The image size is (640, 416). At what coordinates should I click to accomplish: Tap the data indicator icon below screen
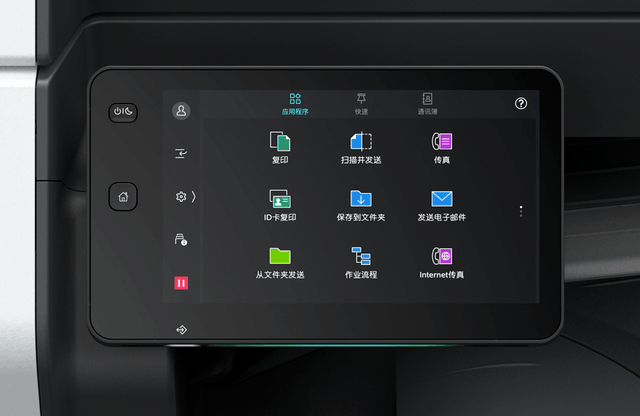[181, 329]
